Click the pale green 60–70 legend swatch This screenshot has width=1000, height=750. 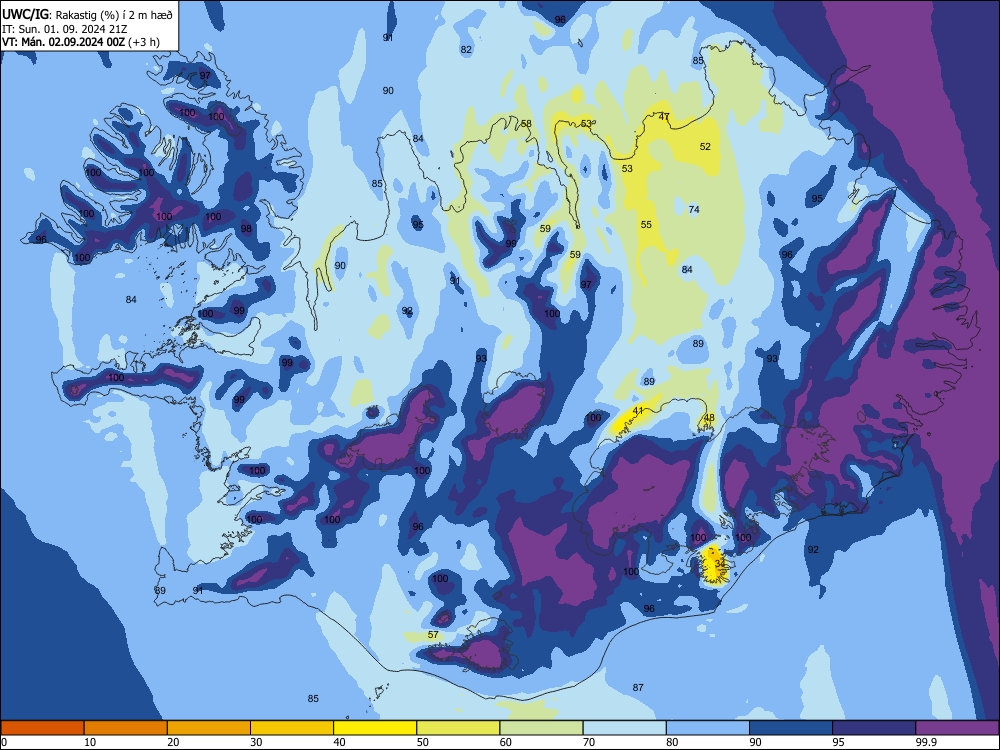(x=541, y=728)
